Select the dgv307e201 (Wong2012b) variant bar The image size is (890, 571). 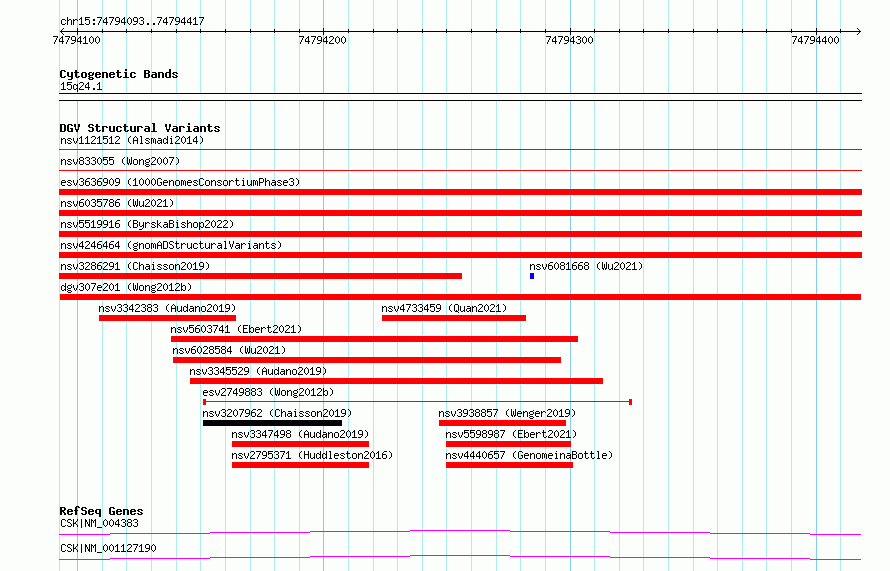tap(460, 297)
